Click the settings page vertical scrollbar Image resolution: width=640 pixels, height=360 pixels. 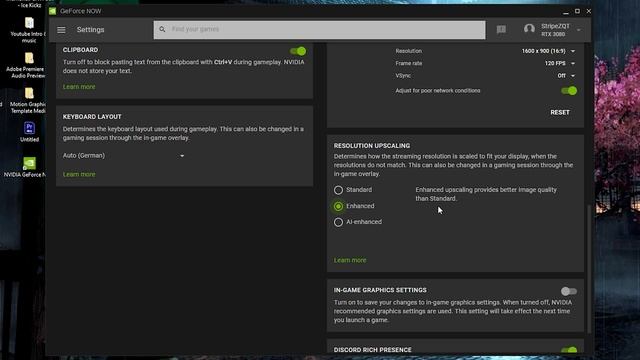pyautogui.click(x=589, y=269)
